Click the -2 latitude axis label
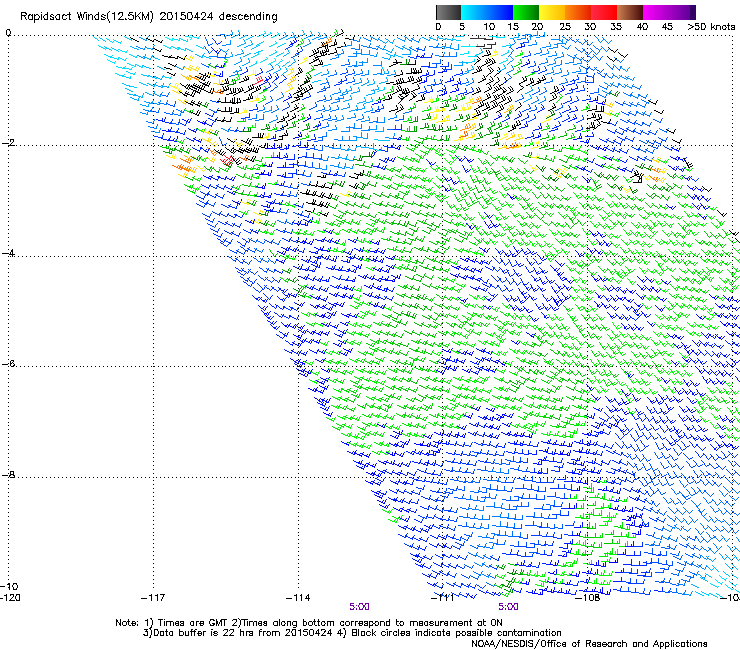 click(x=8, y=143)
